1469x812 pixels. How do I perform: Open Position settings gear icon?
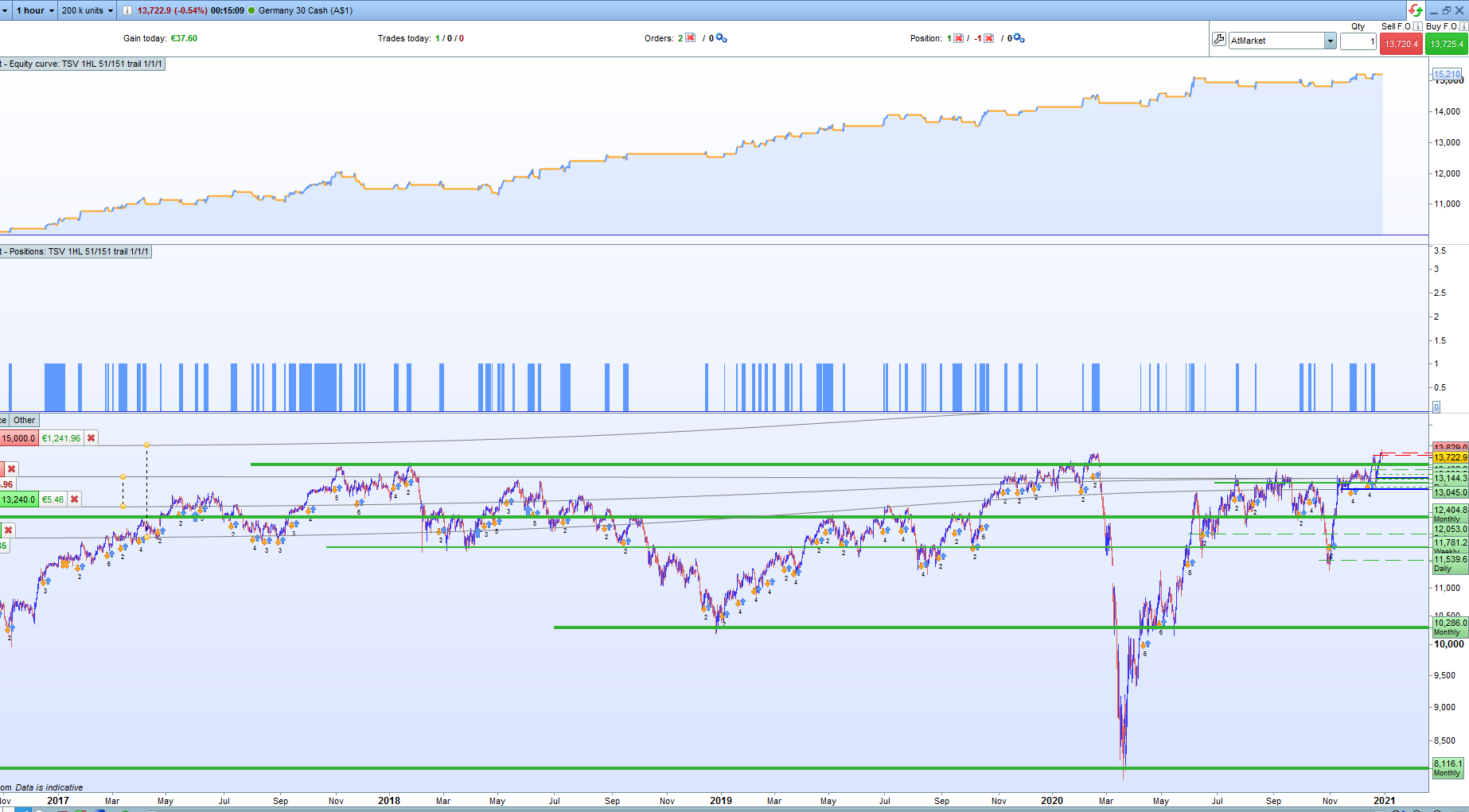tap(1017, 39)
